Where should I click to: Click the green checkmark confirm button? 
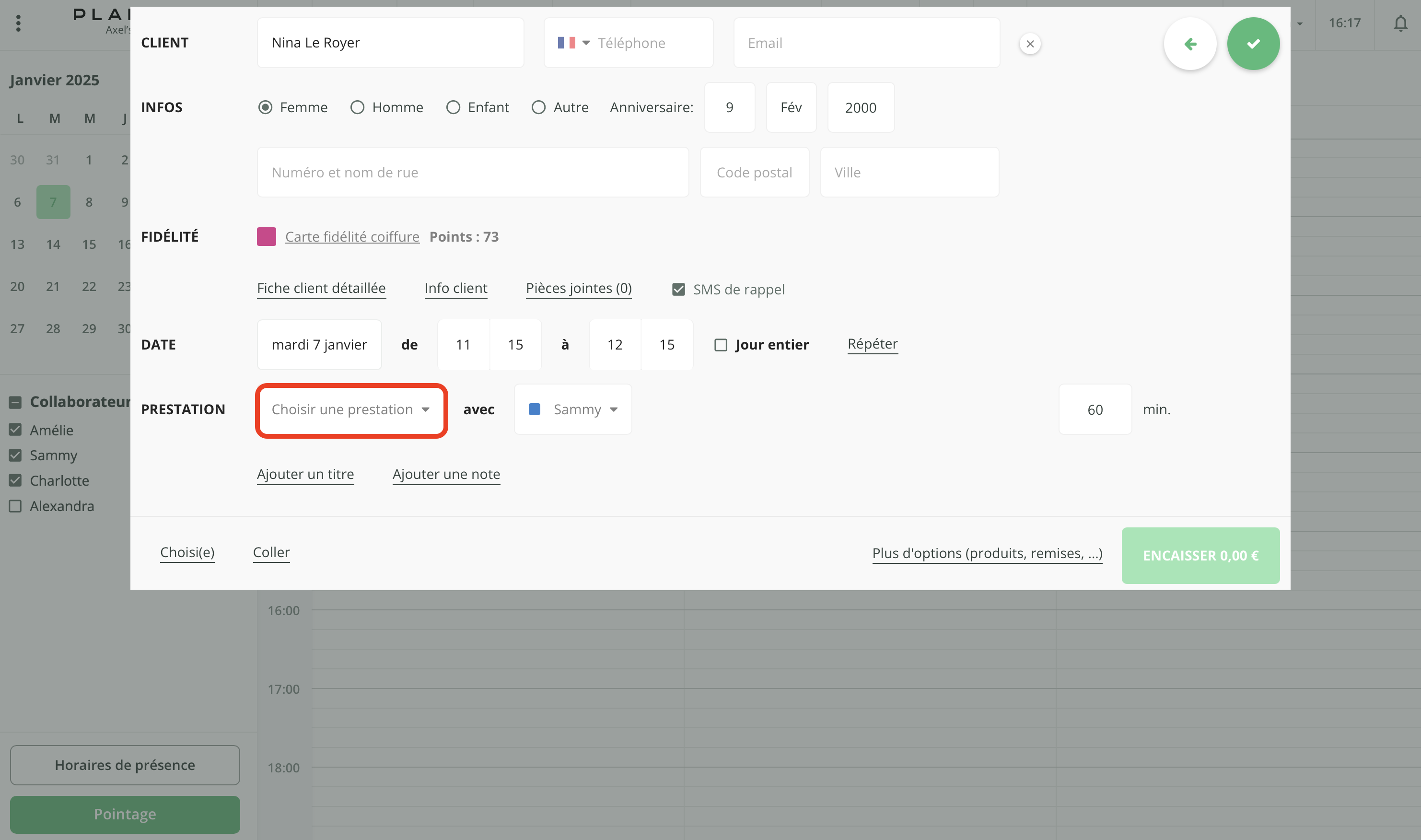click(1253, 44)
